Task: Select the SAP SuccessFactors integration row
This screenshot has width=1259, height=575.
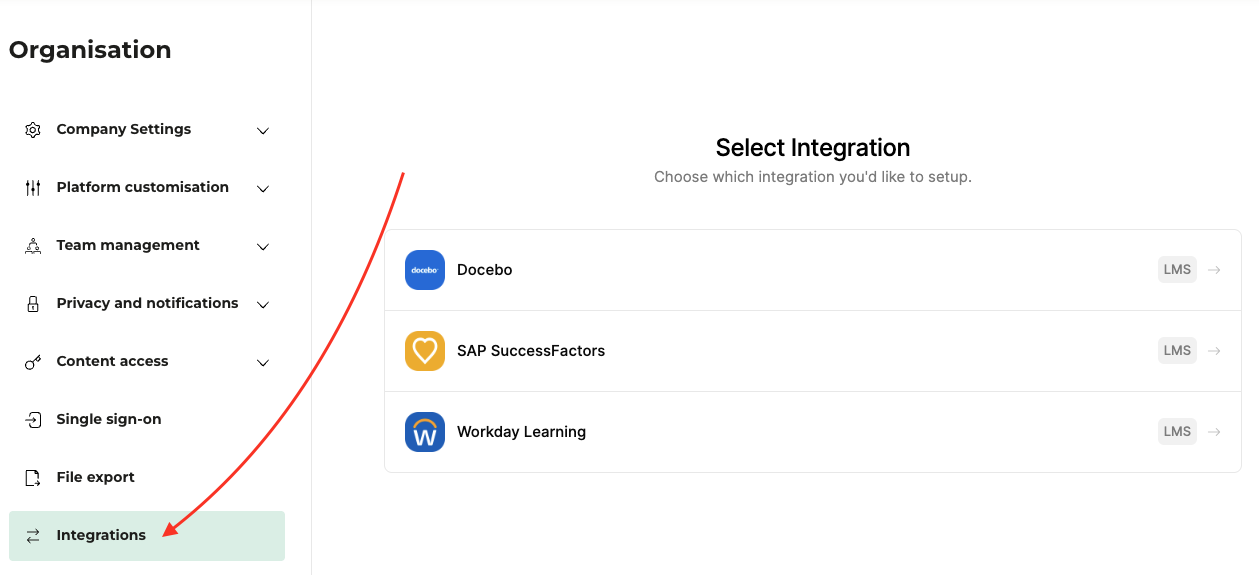Action: 813,351
